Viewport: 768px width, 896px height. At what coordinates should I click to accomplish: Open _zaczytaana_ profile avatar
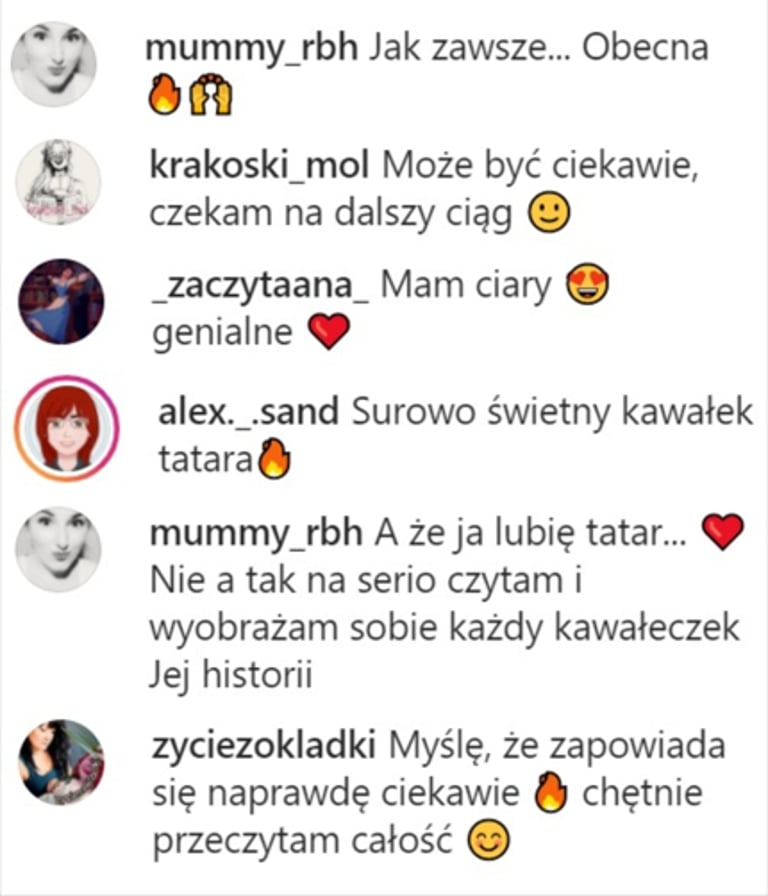click(x=62, y=301)
